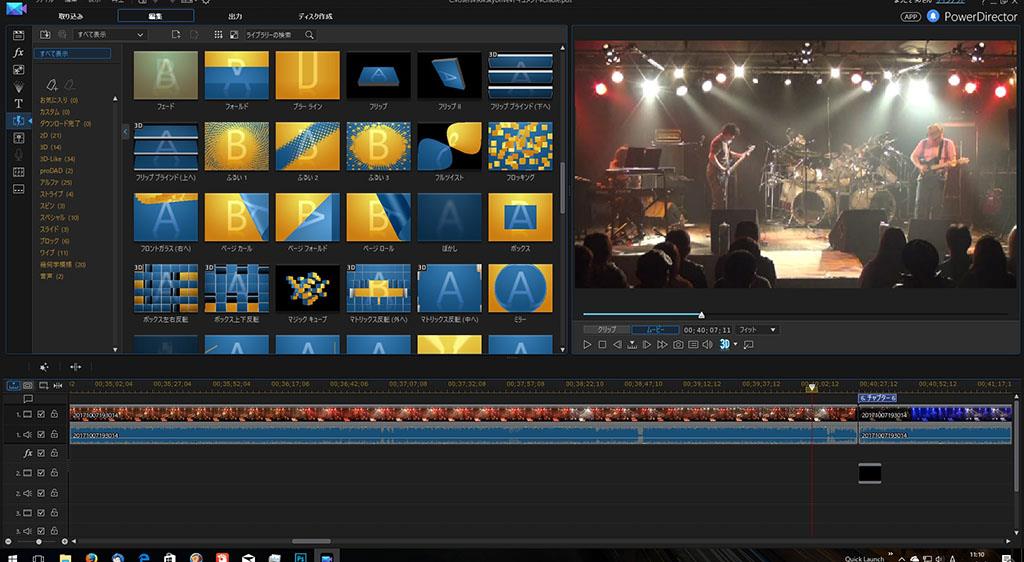Click the APP button near PowerDirector
The height and width of the screenshot is (562, 1024).
910,17
